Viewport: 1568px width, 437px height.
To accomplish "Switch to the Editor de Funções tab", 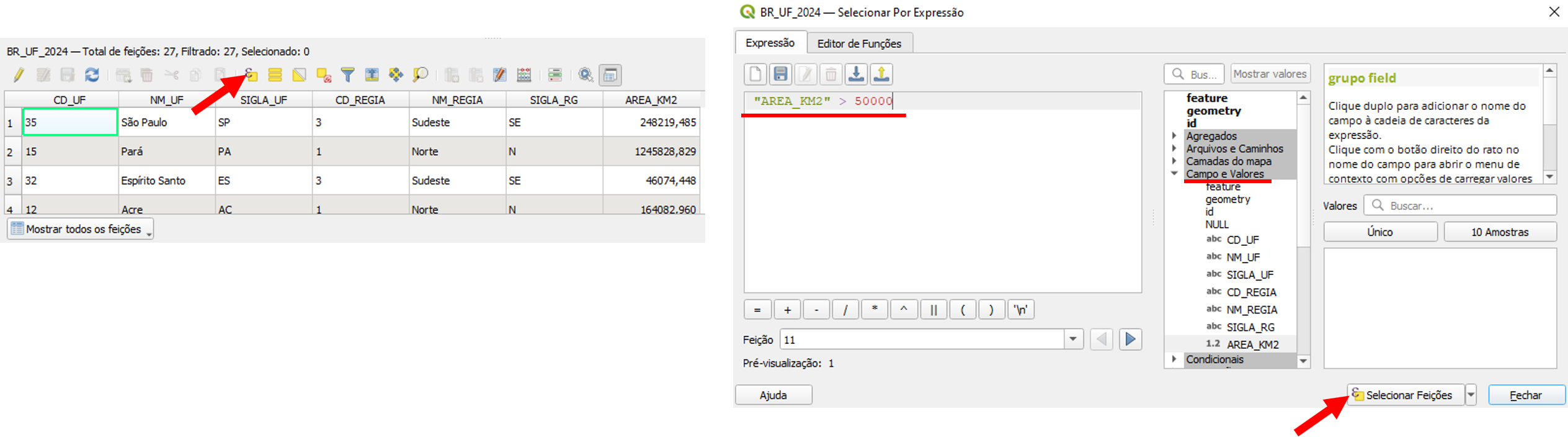I will coord(859,43).
